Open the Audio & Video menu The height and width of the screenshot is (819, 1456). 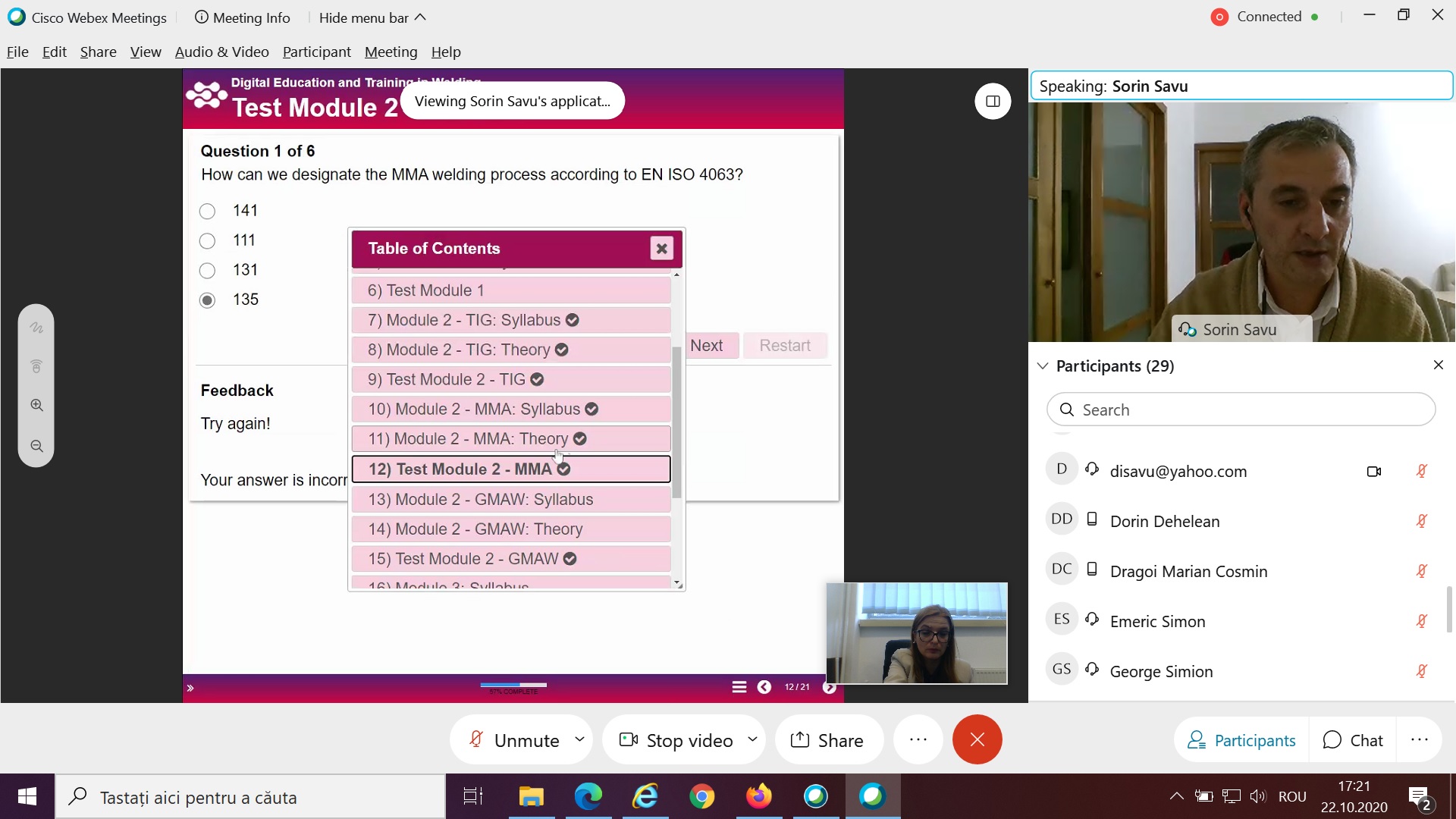[221, 52]
